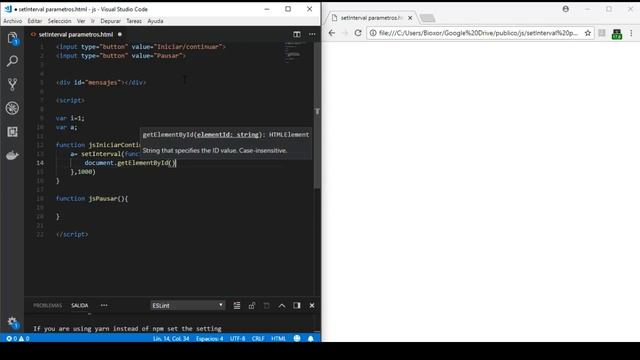This screenshot has width=640, height=360.
Task: Open the Debug view in activity bar
Action: pos(12,108)
